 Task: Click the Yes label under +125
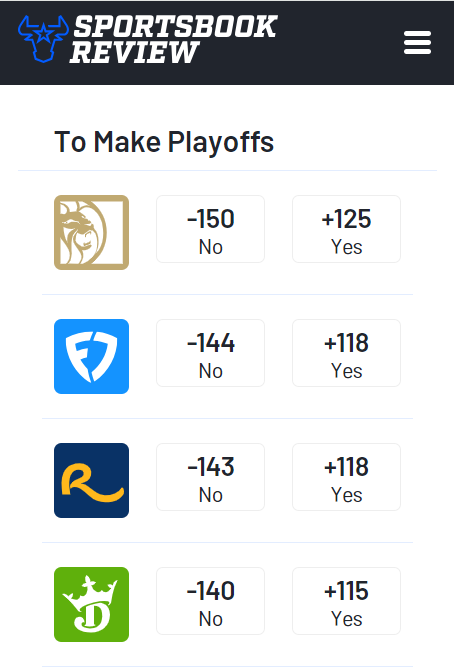point(346,247)
